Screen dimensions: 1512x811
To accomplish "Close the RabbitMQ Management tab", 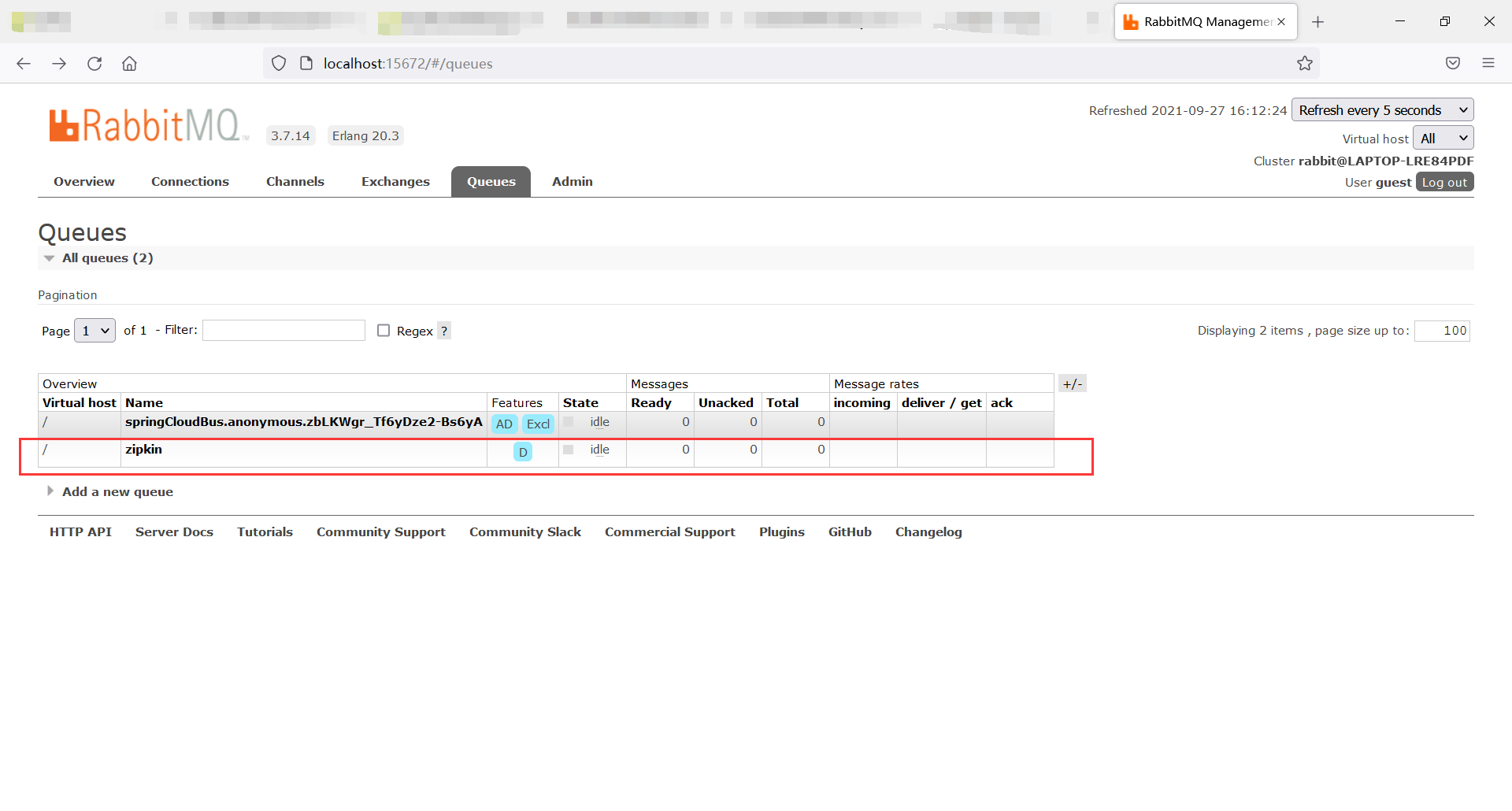I will tap(1281, 22).
